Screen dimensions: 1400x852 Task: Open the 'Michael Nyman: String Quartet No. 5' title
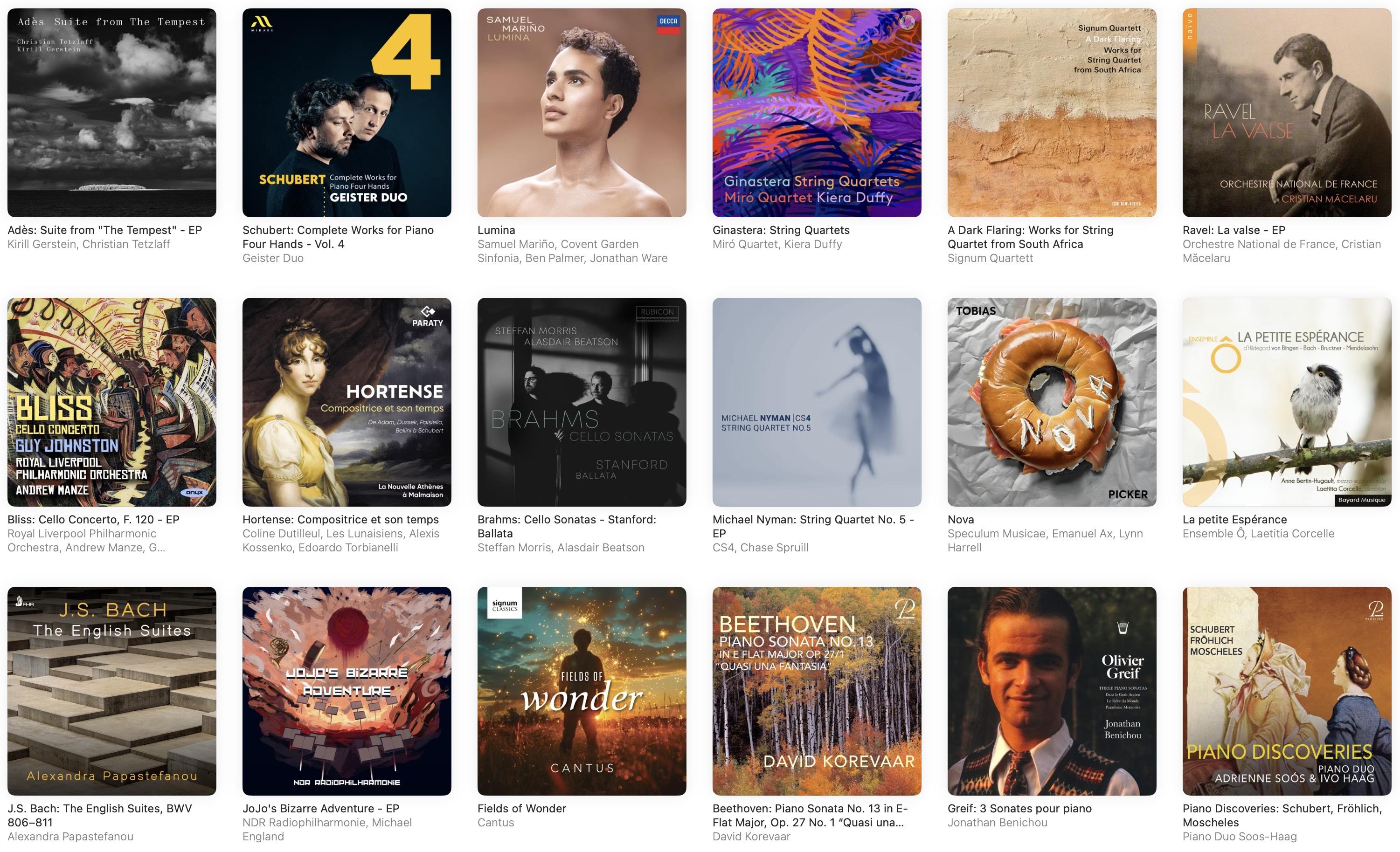812,527
